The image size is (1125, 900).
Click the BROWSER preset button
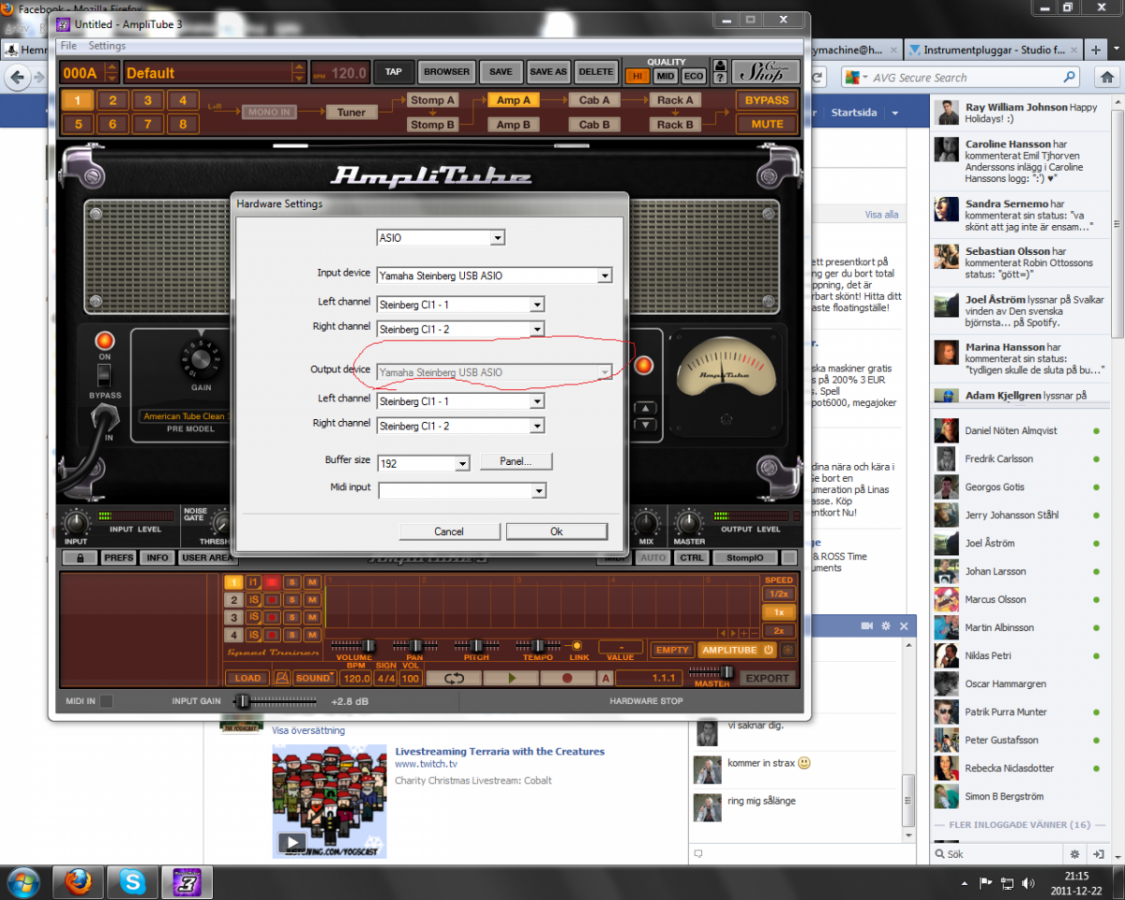(x=446, y=72)
